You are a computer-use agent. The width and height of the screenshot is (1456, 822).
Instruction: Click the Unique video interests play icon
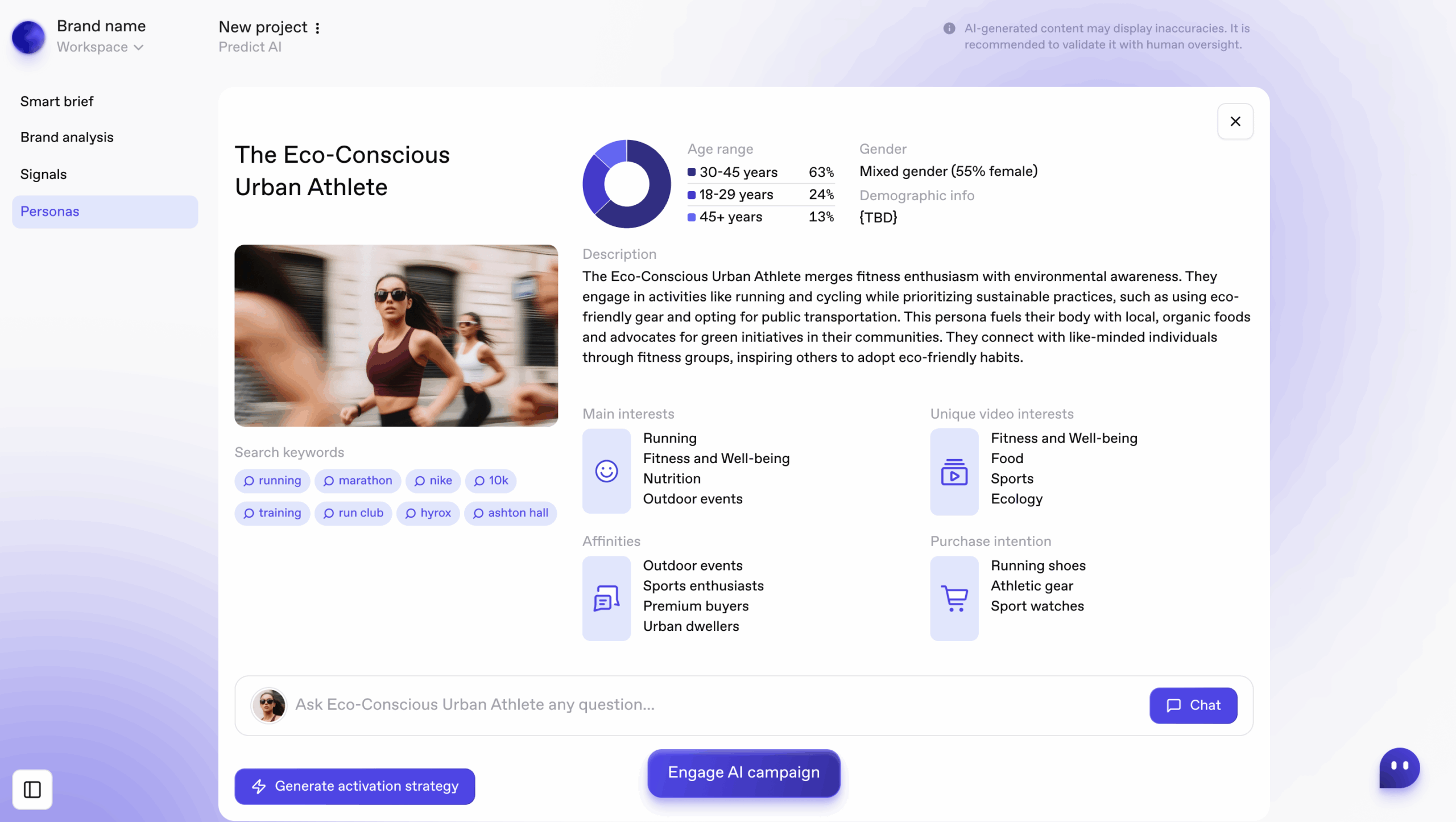954,472
